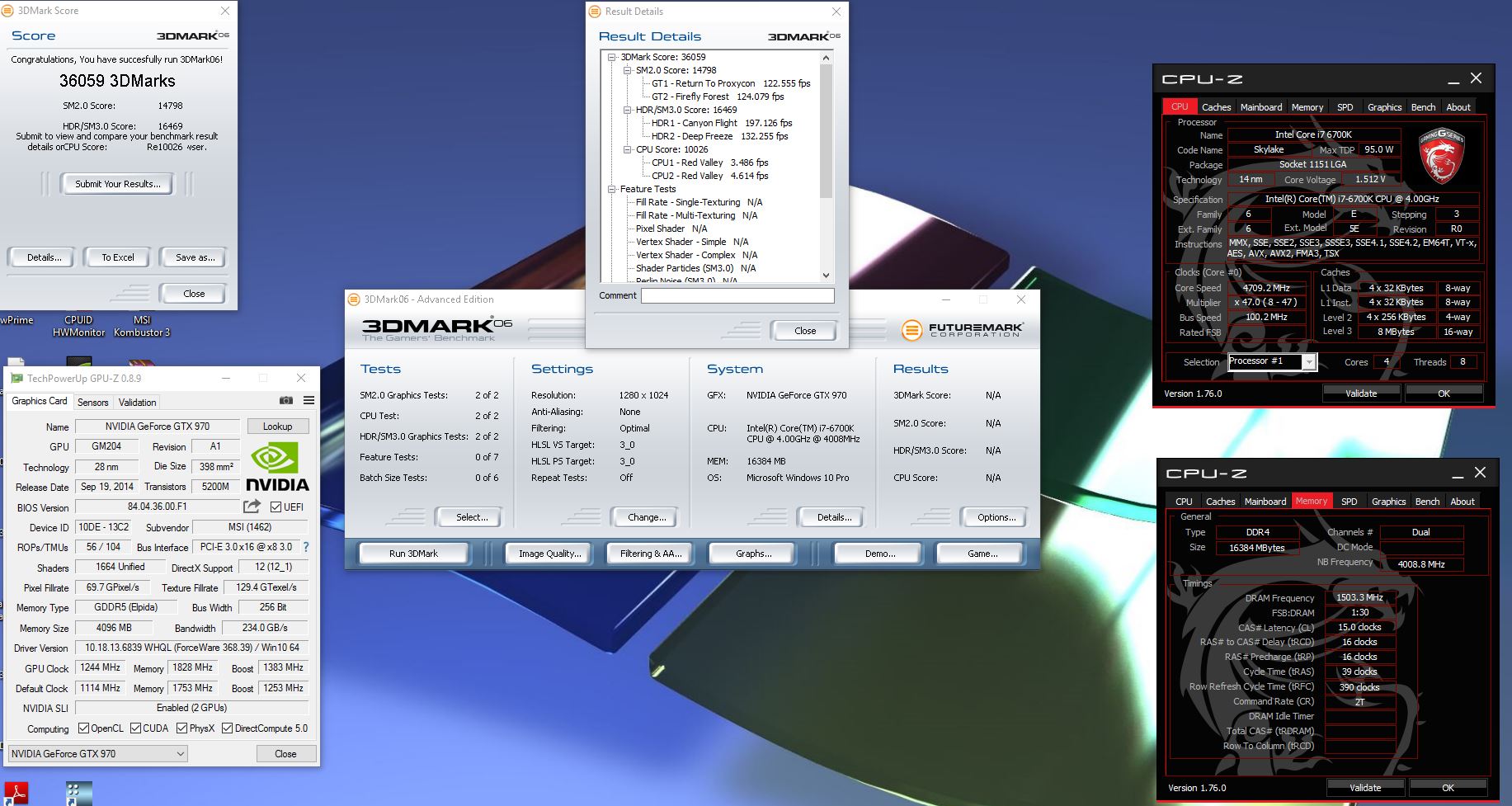Click the MSI dragon logo in CPU-Z

point(1441,155)
